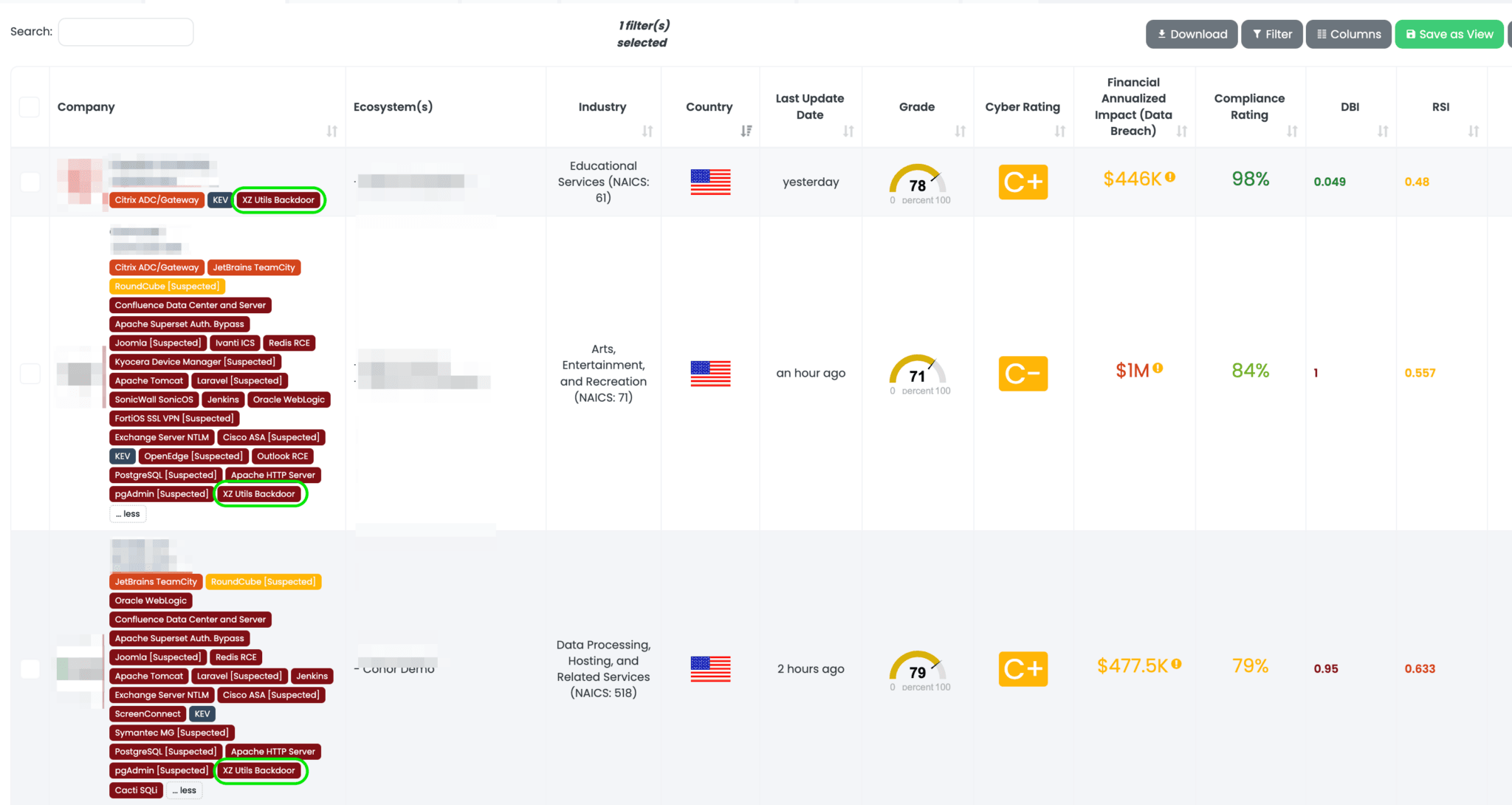Open the Filter options panel

[x=1271, y=34]
